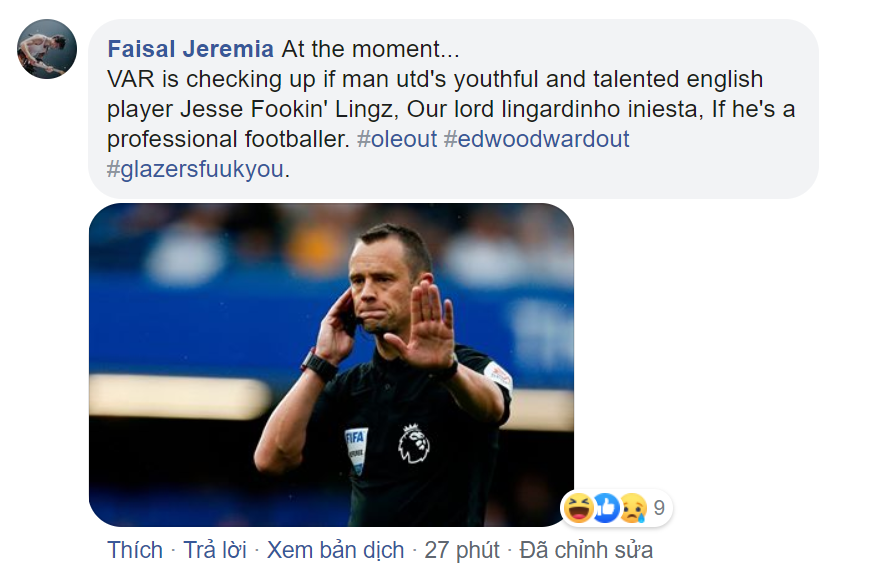Open the Faisal Jeremia profile name link
The width and height of the screenshot is (876, 571).
click(191, 49)
